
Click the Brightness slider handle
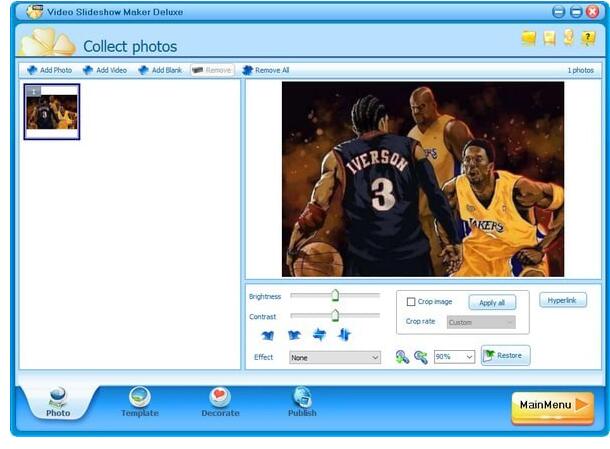[x=335, y=295]
